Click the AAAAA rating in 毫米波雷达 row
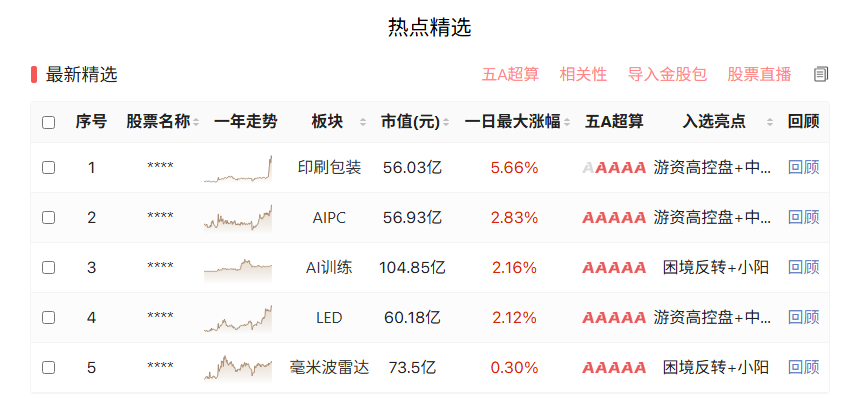The height and width of the screenshot is (403, 850). (x=614, y=368)
